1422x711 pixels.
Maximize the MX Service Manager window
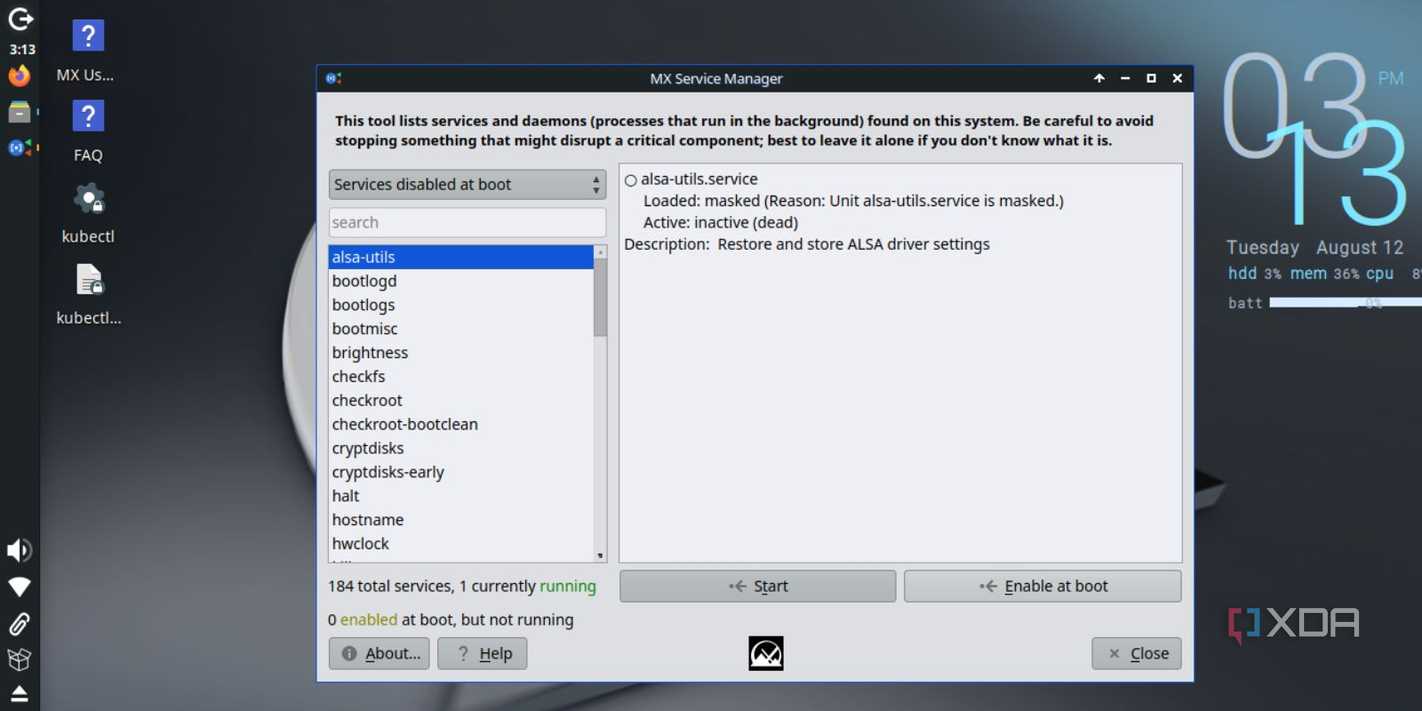coord(1151,78)
